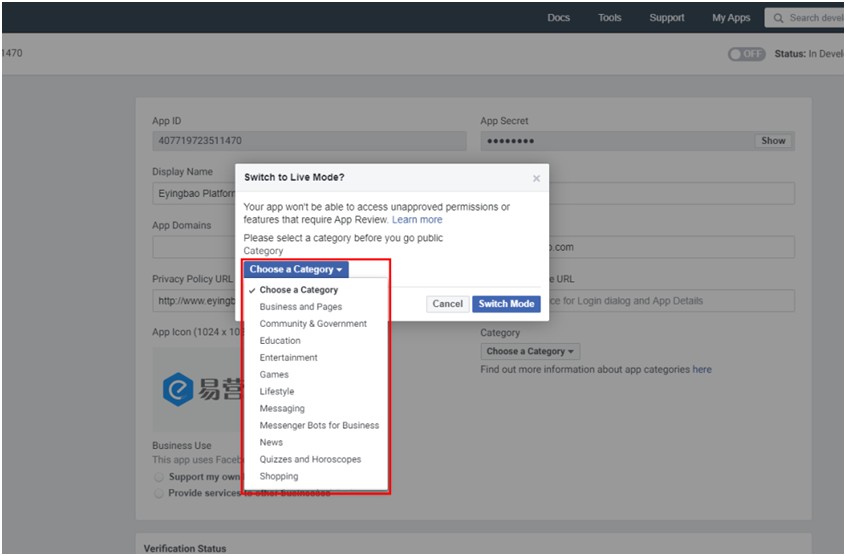
Task: Close the Switch to Live Mode dialog
Action: click(x=536, y=178)
